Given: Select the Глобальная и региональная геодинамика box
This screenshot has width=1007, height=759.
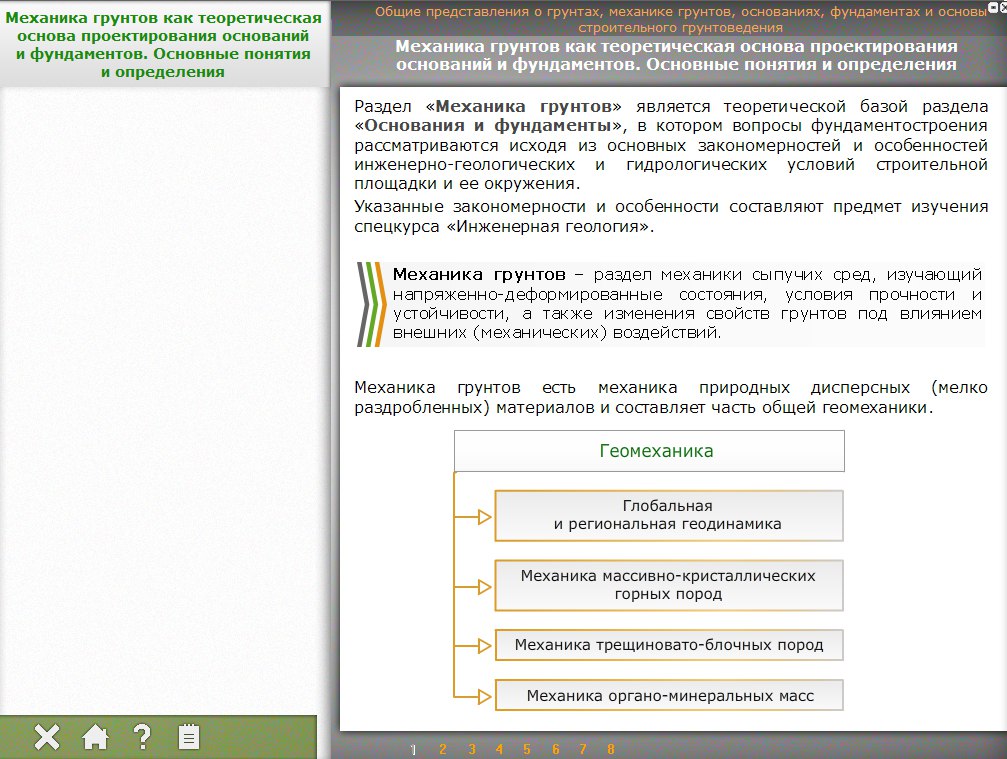Looking at the screenshot, I should (668, 515).
